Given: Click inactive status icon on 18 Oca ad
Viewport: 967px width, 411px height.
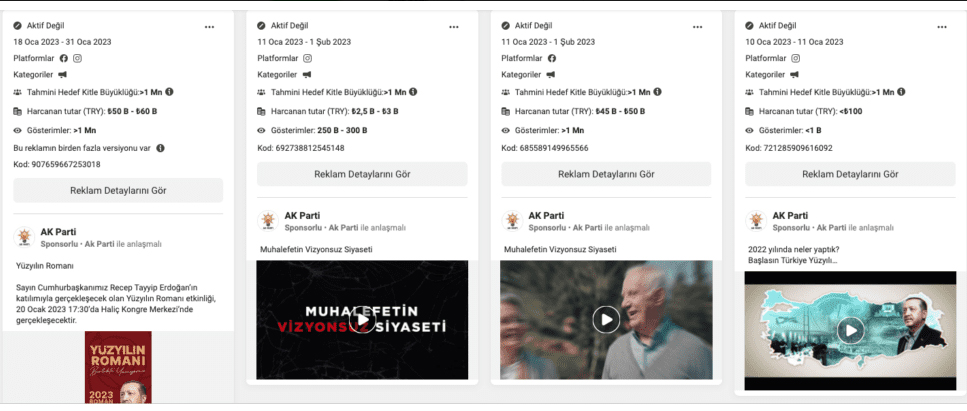Looking at the screenshot, I should click(17, 26).
